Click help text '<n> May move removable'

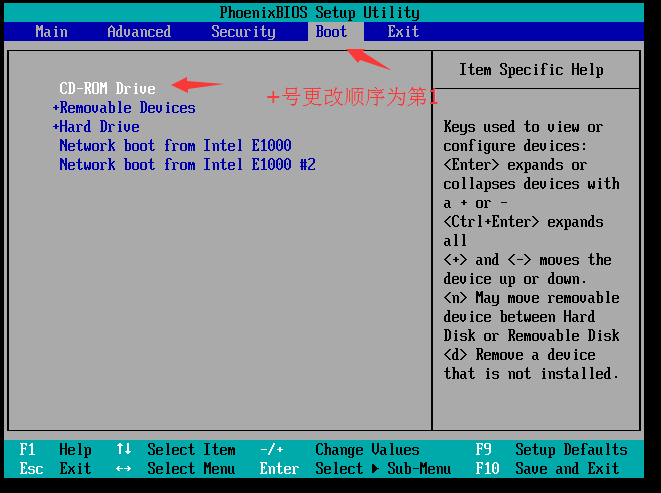(x=531, y=298)
